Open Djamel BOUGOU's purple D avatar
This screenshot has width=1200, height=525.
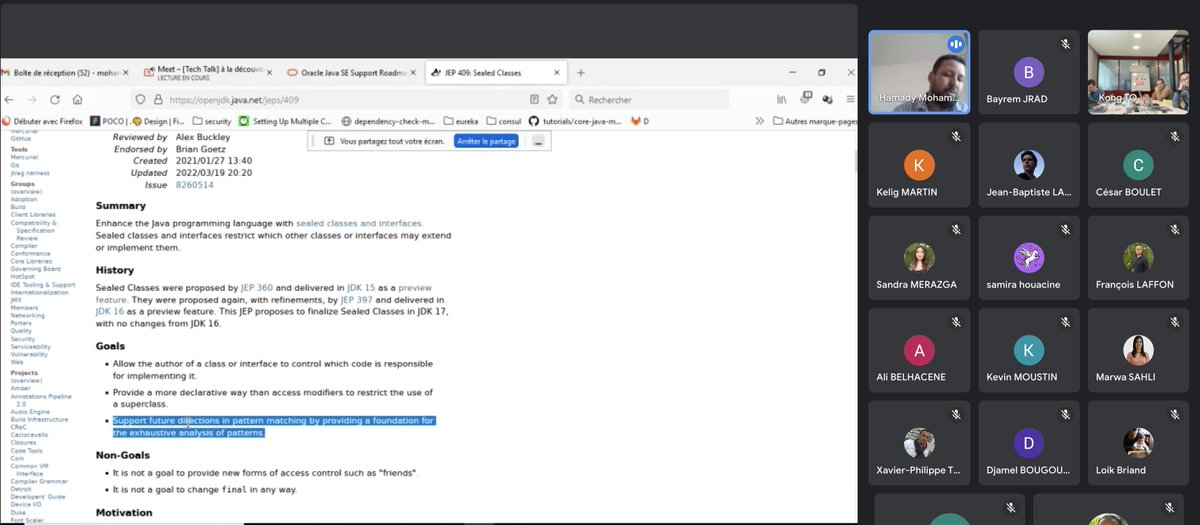click(x=1029, y=443)
